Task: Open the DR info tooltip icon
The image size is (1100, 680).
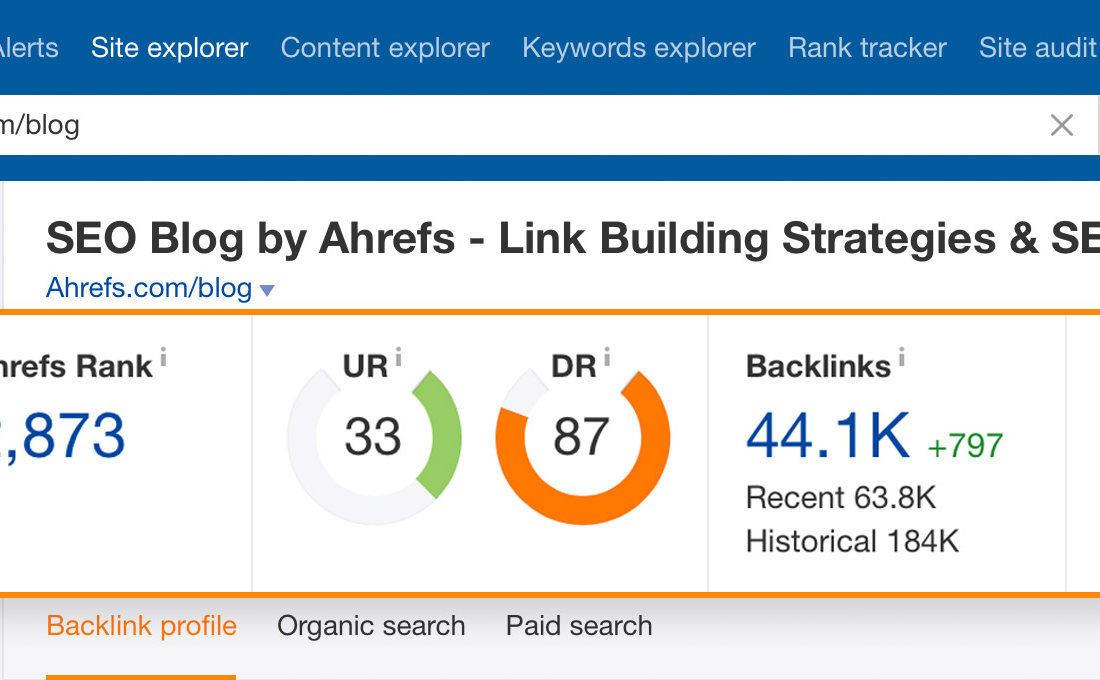Action: 607,356
